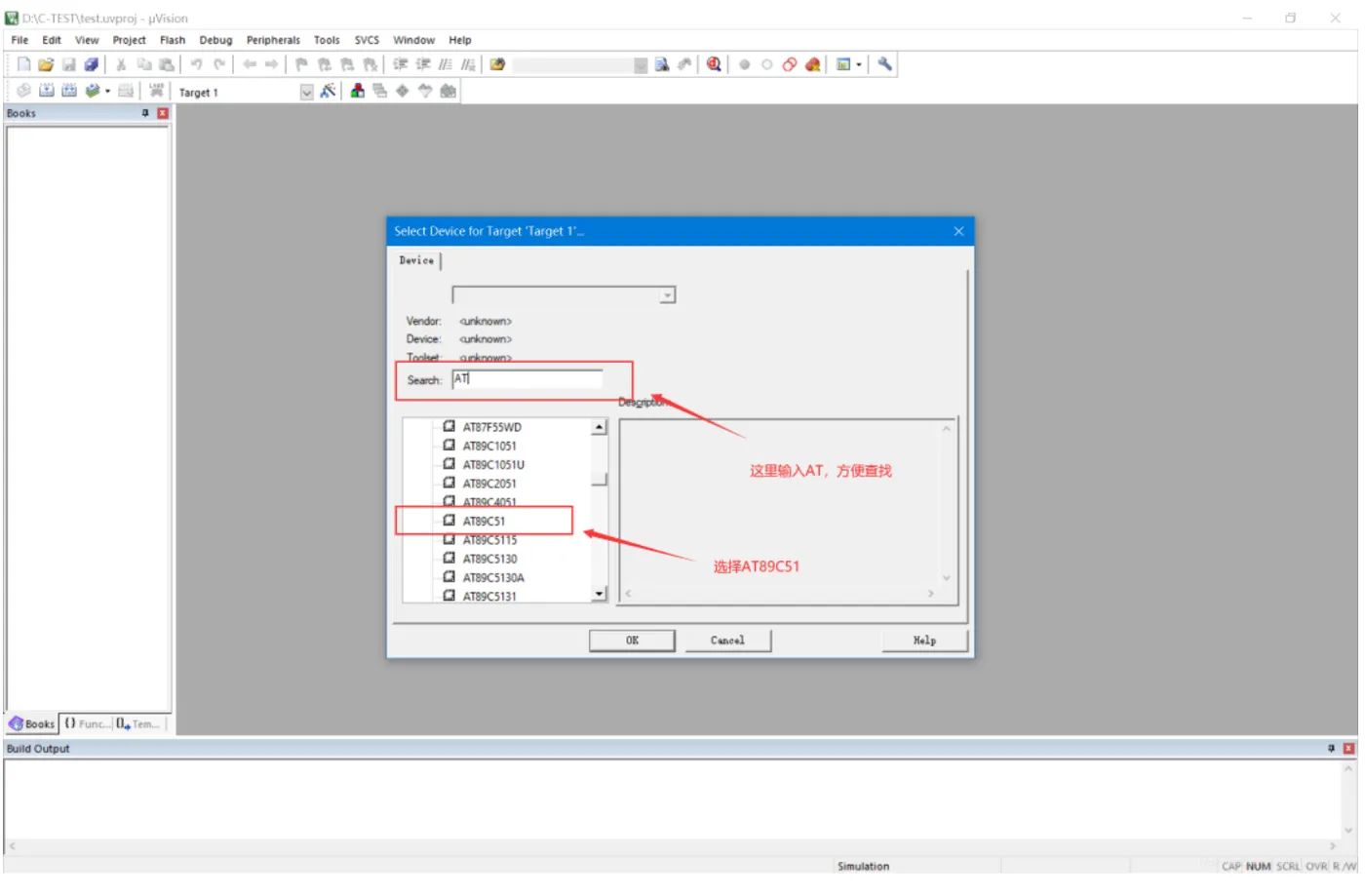Insert breakpoint with the filled circle icon
The height and width of the screenshot is (896, 1365).
(x=744, y=64)
